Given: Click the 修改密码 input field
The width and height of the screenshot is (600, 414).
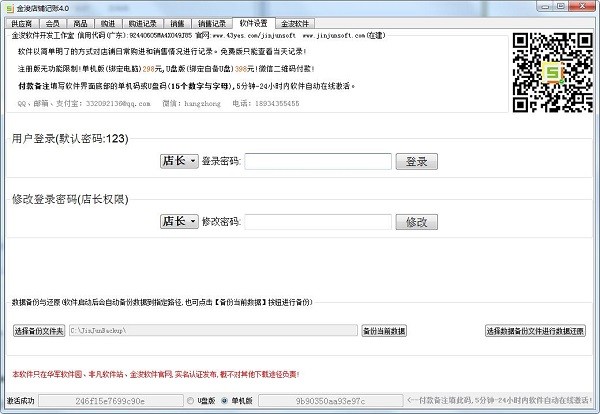Looking at the screenshot, I should click(317, 222).
